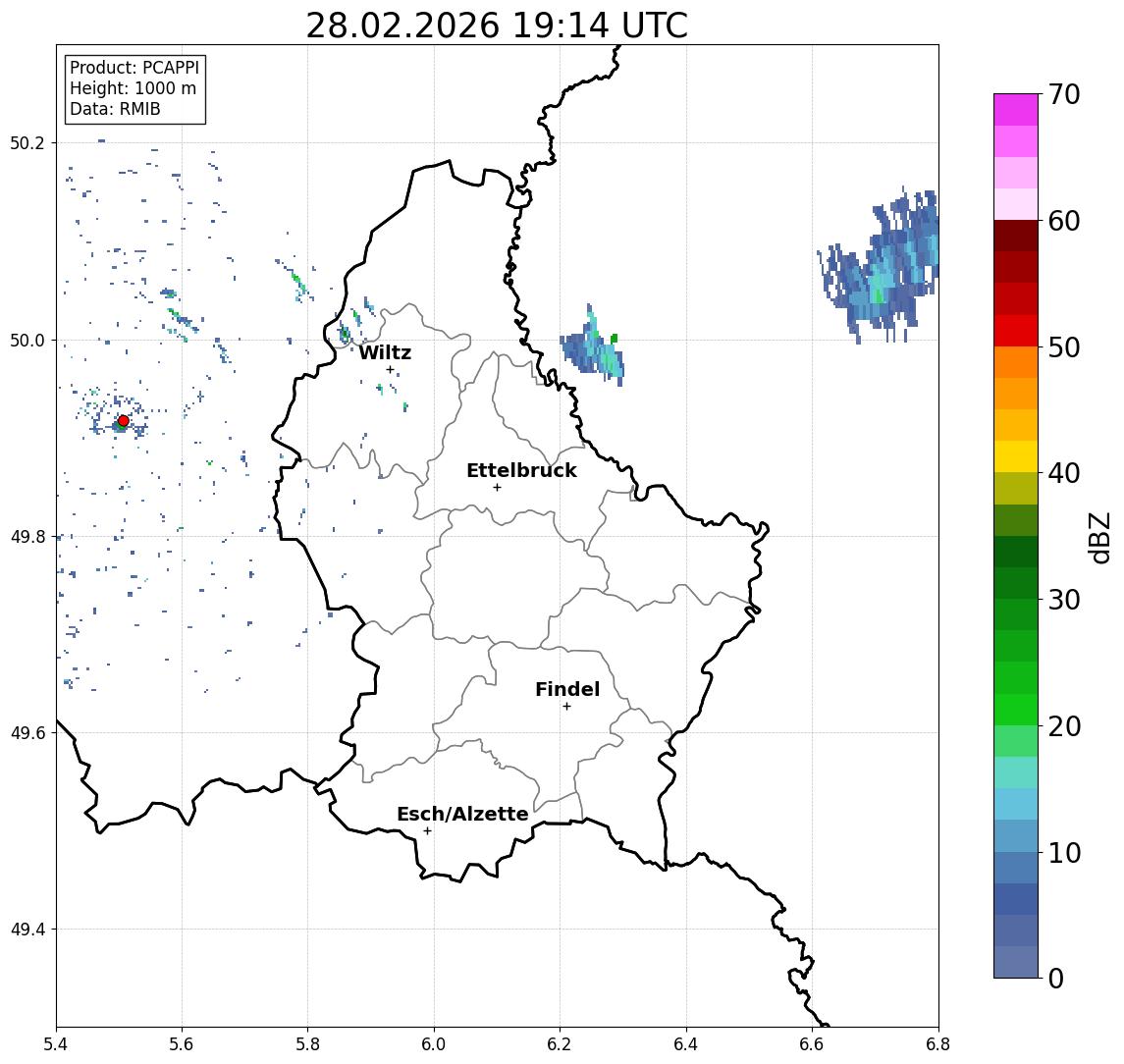
Task: Click the dBZ colorbar axis title
Action: click(1101, 536)
